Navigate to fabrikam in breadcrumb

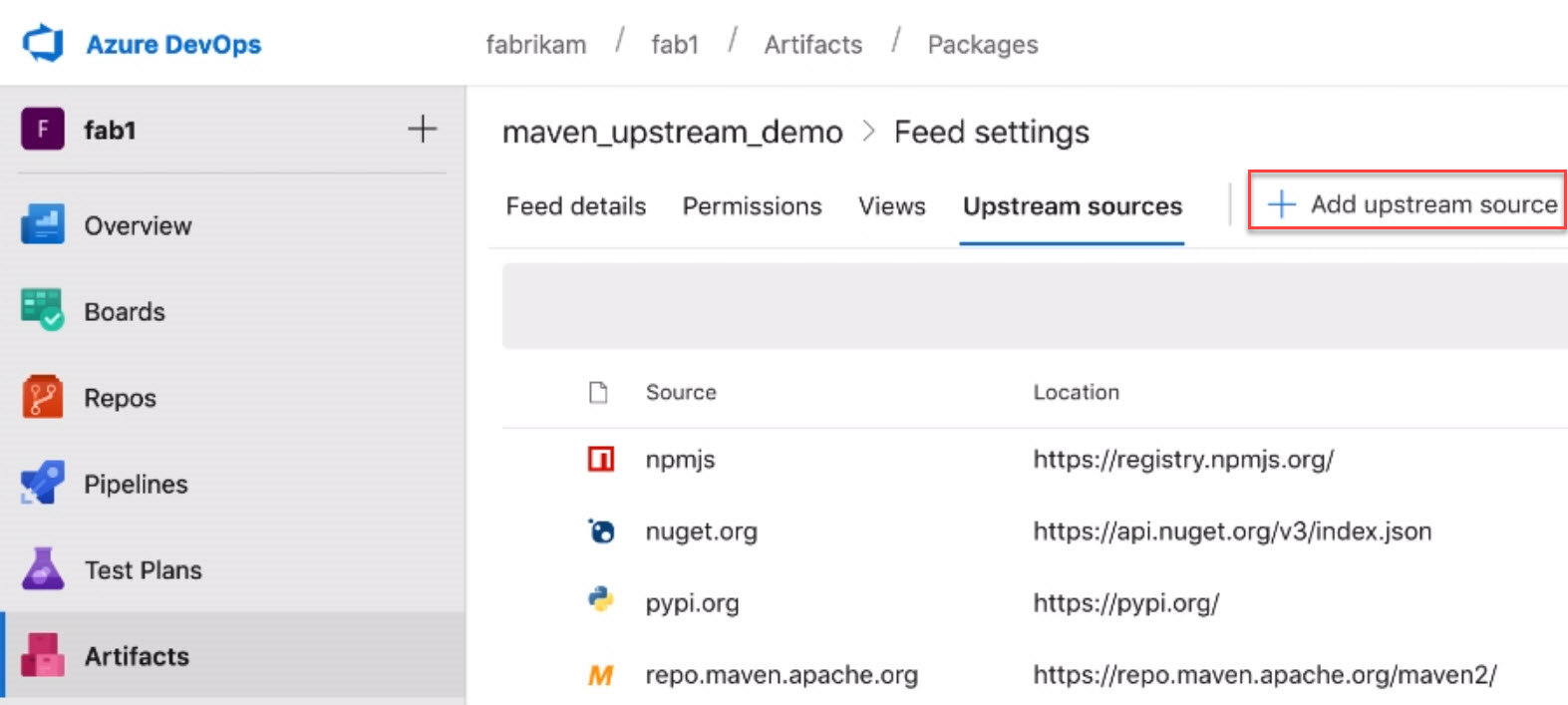click(535, 45)
